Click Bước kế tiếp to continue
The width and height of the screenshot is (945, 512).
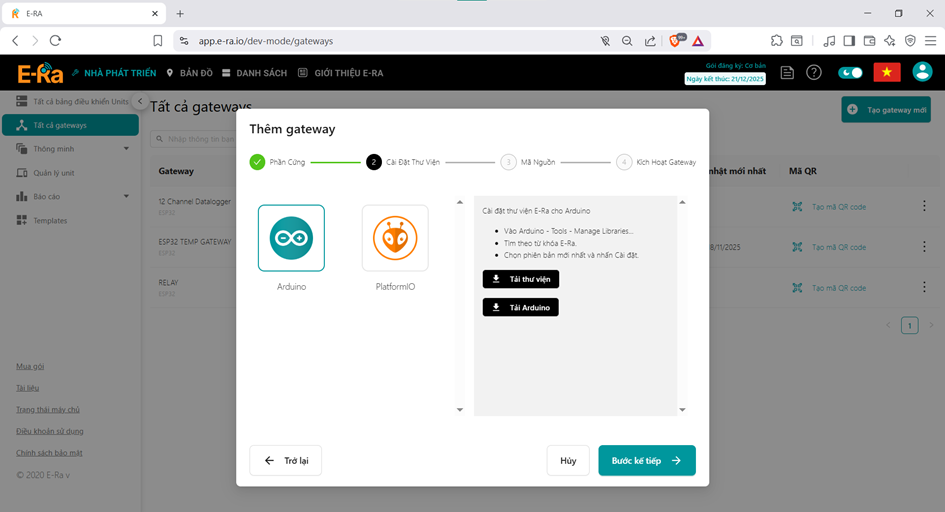(x=646, y=460)
